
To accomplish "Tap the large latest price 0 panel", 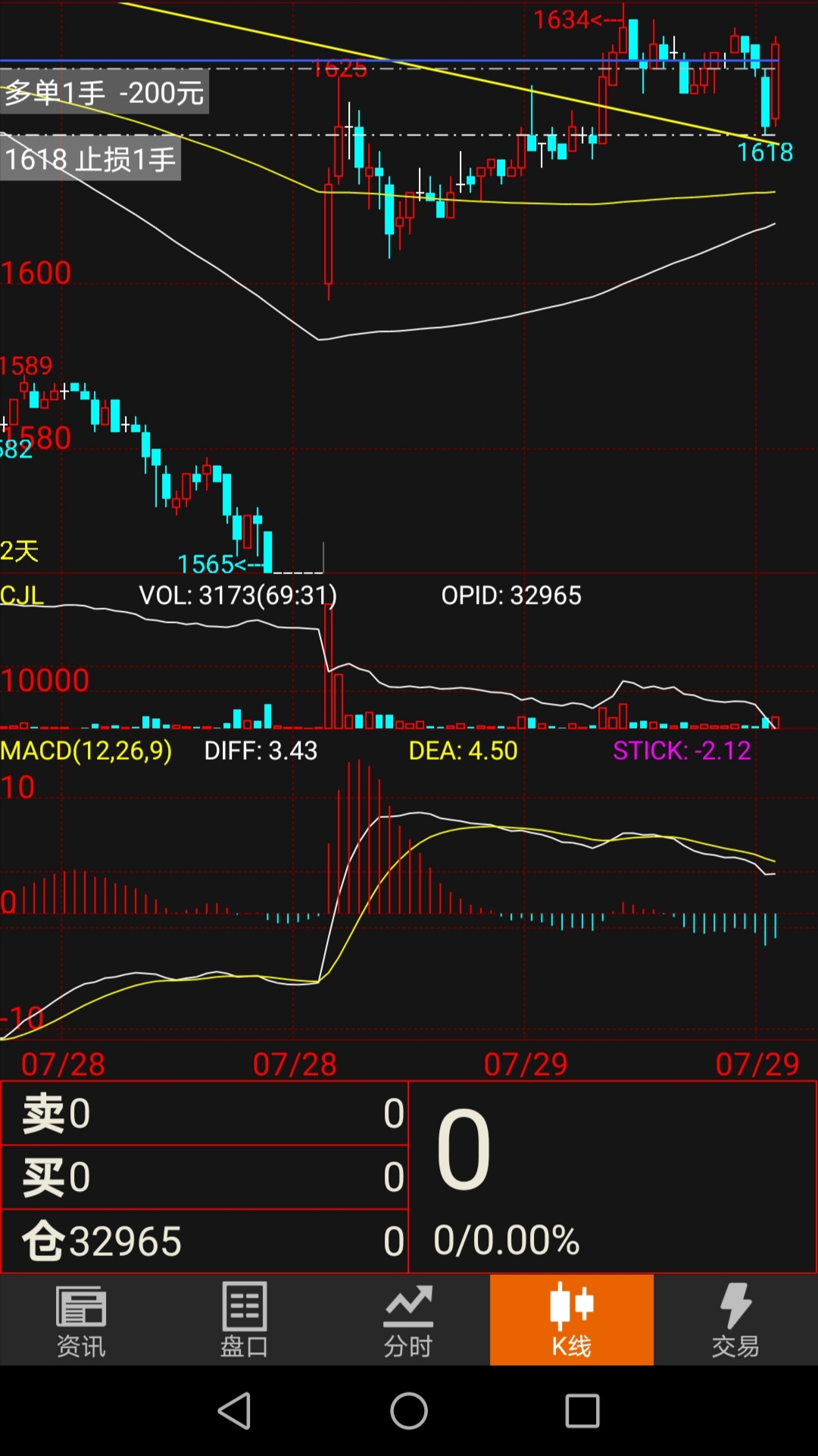I will coord(612,1176).
